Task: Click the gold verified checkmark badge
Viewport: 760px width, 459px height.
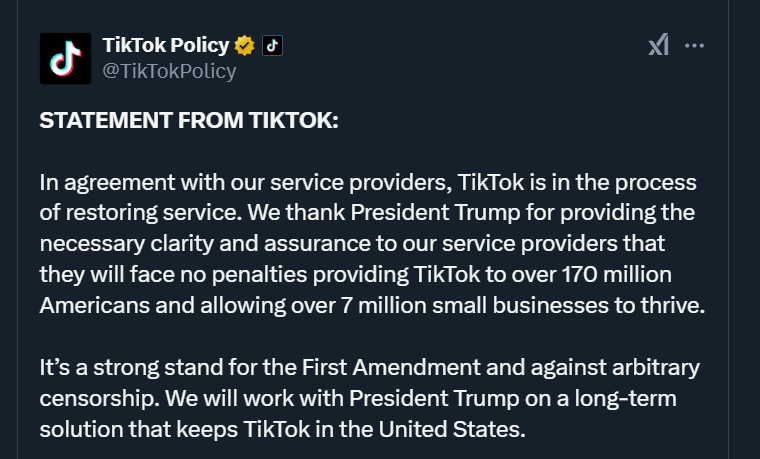Action: (244, 46)
